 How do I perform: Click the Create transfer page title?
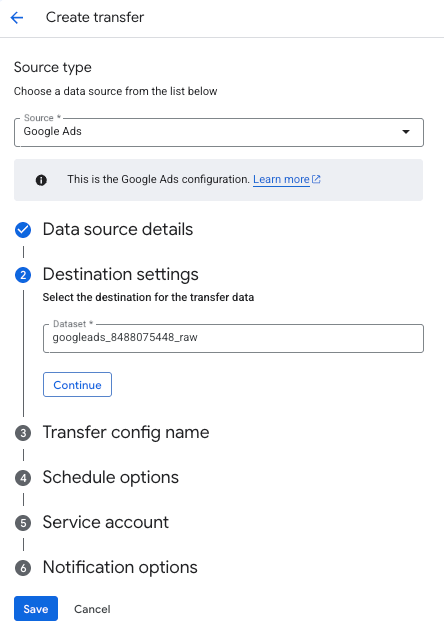(95, 17)
